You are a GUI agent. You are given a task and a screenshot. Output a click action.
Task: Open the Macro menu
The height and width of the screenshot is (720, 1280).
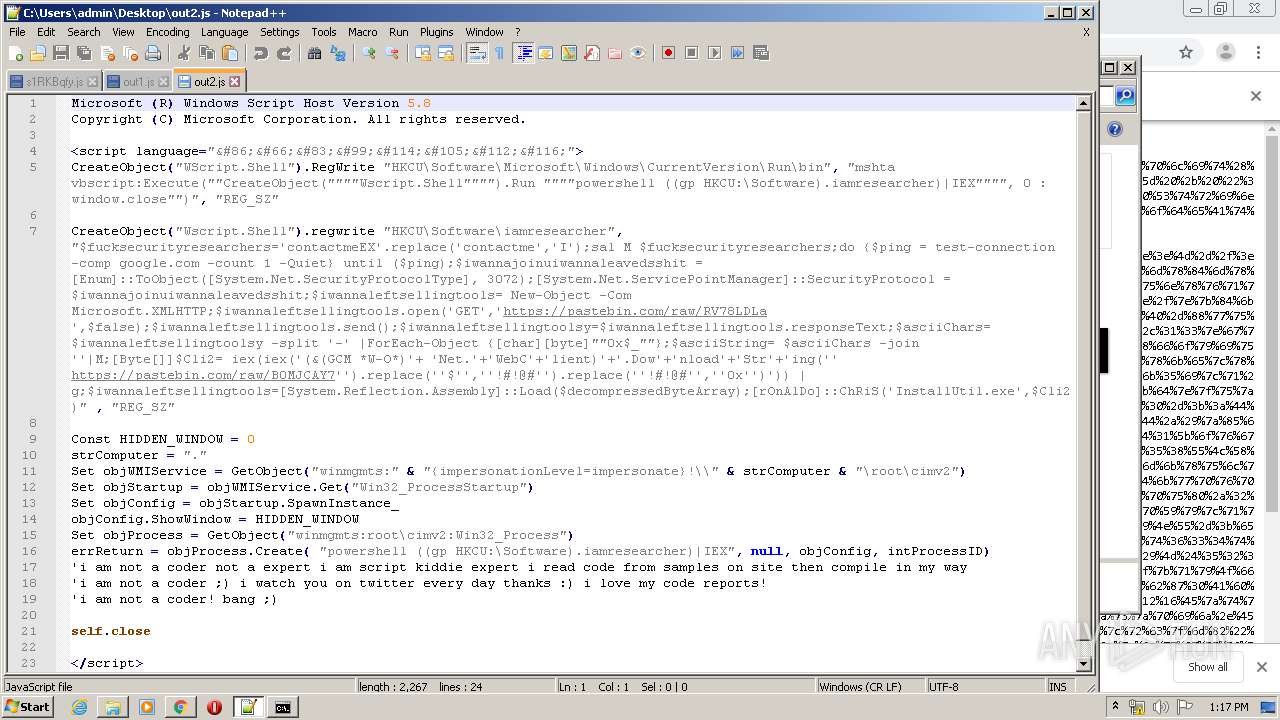pyautogui.click(x=363, y=32)
